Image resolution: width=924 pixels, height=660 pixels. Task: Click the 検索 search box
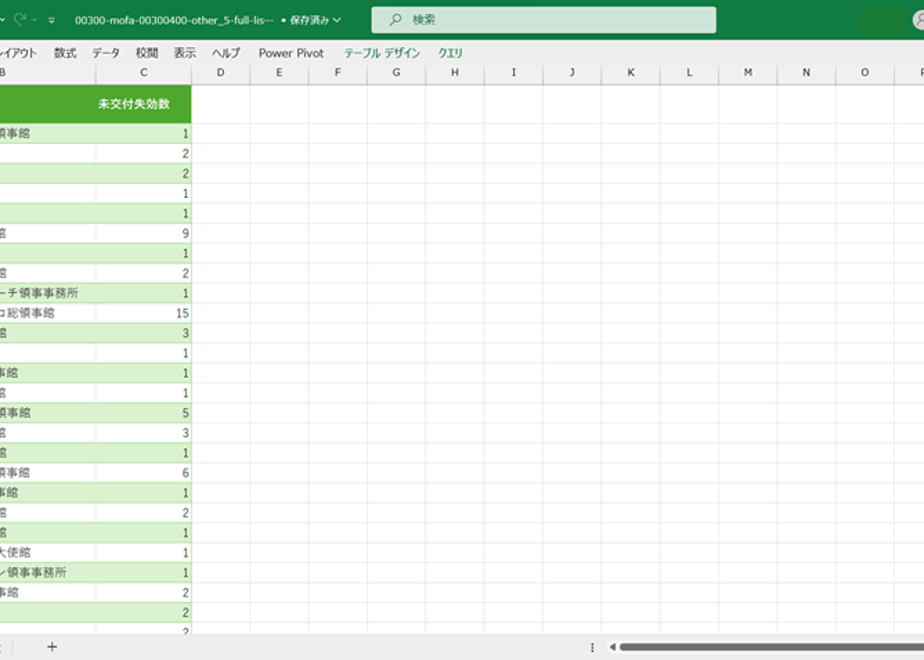[543, 20]
